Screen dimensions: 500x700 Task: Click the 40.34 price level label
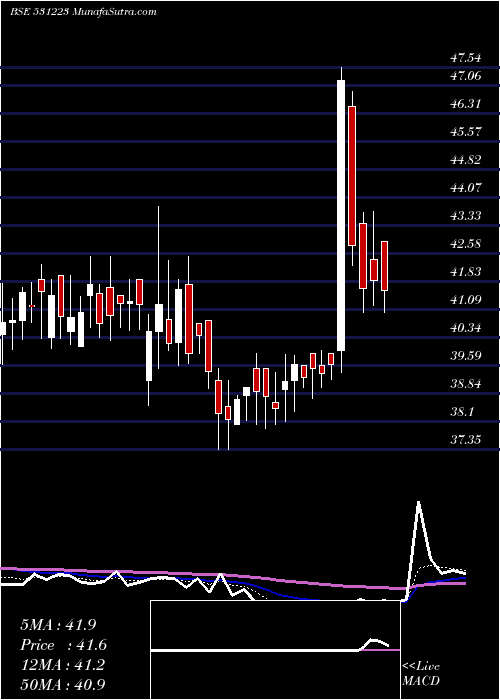click(466, 328)
